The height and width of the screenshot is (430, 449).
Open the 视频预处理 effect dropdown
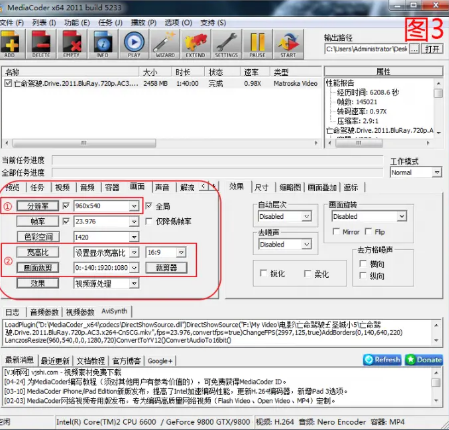(134, 283)
